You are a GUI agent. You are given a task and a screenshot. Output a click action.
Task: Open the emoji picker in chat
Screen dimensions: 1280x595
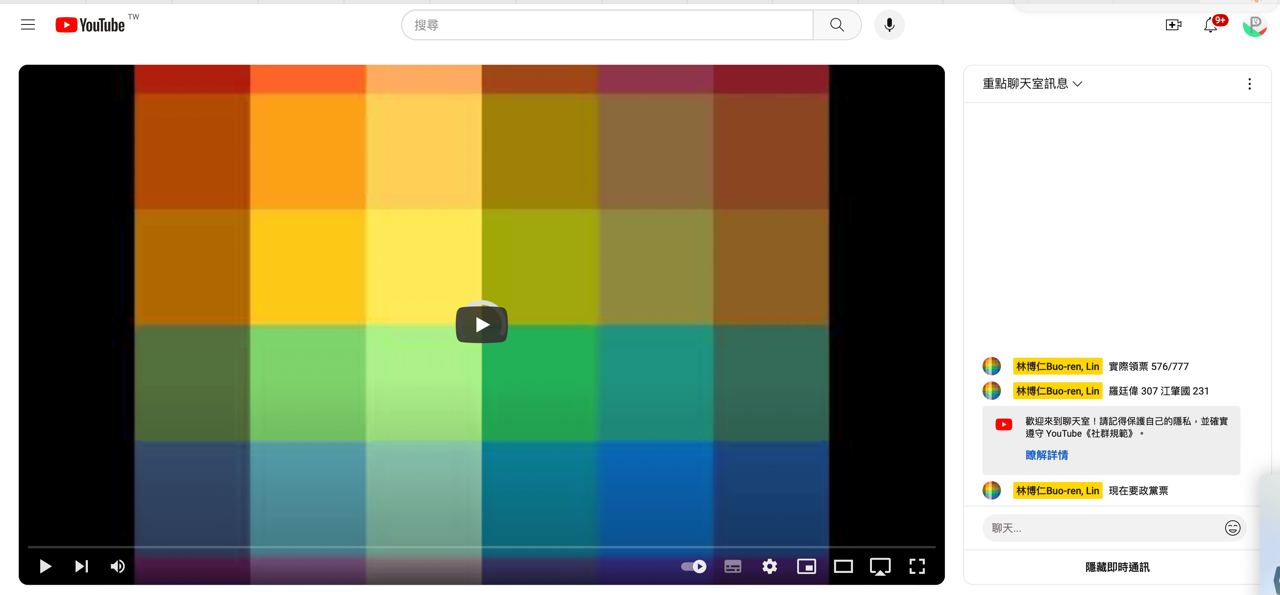pyautogui.click(x=1232, y=528)
